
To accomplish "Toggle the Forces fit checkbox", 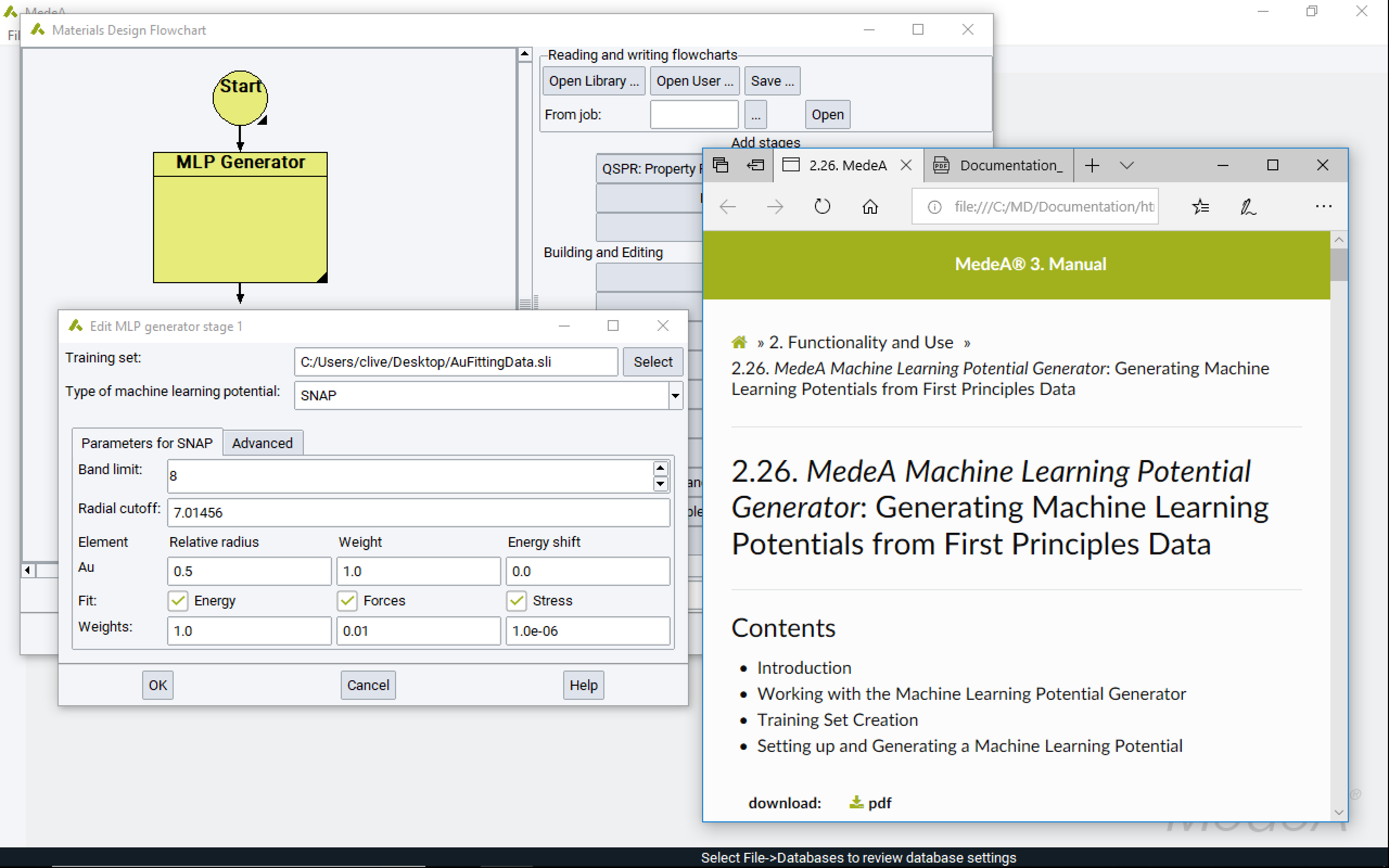I will point(347,601).
